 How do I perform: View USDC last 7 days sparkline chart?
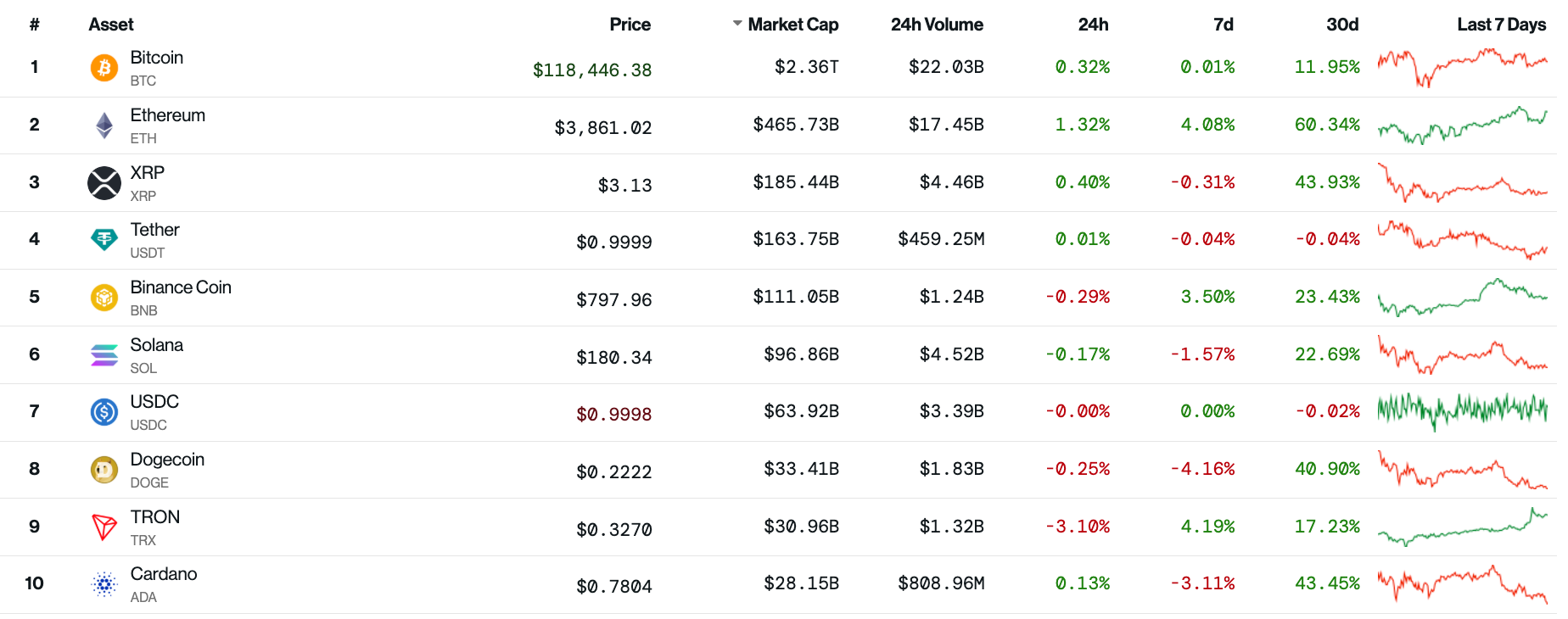pyautogui.click(x=1462, y=411)
